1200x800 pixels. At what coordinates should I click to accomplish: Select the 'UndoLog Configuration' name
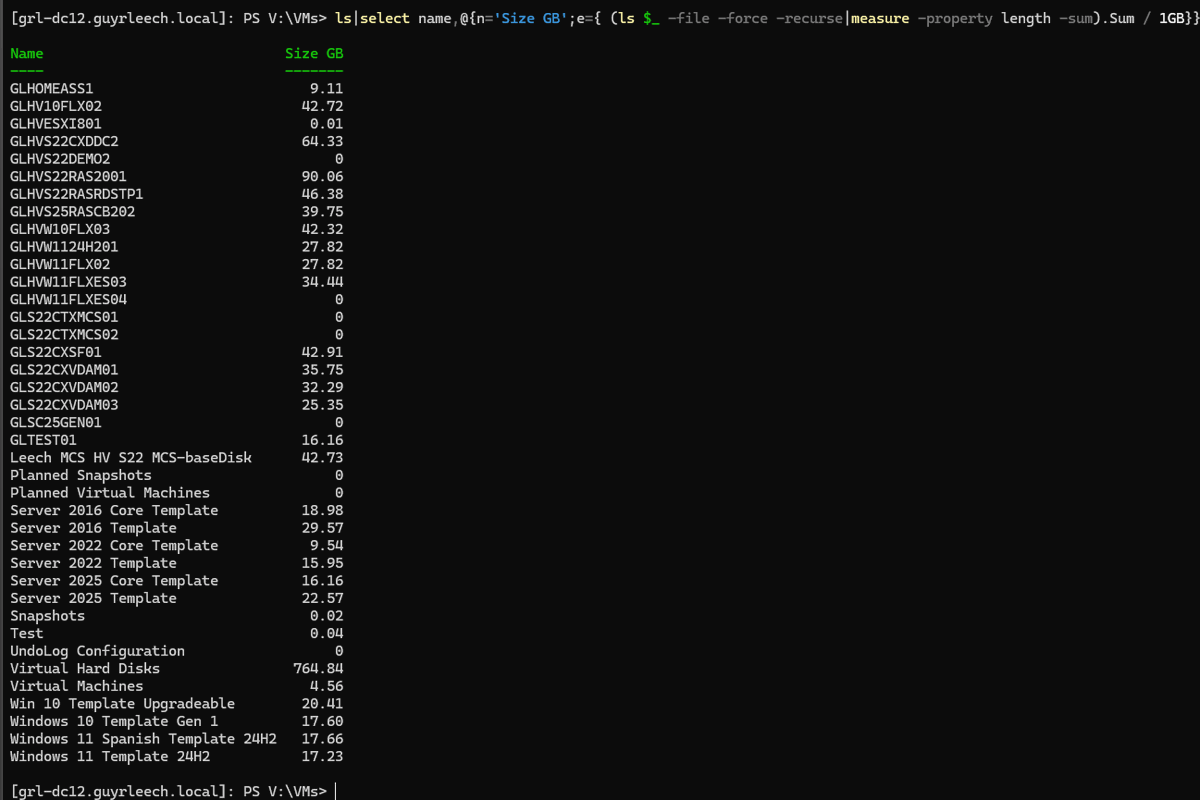click(x=98, y=651)
